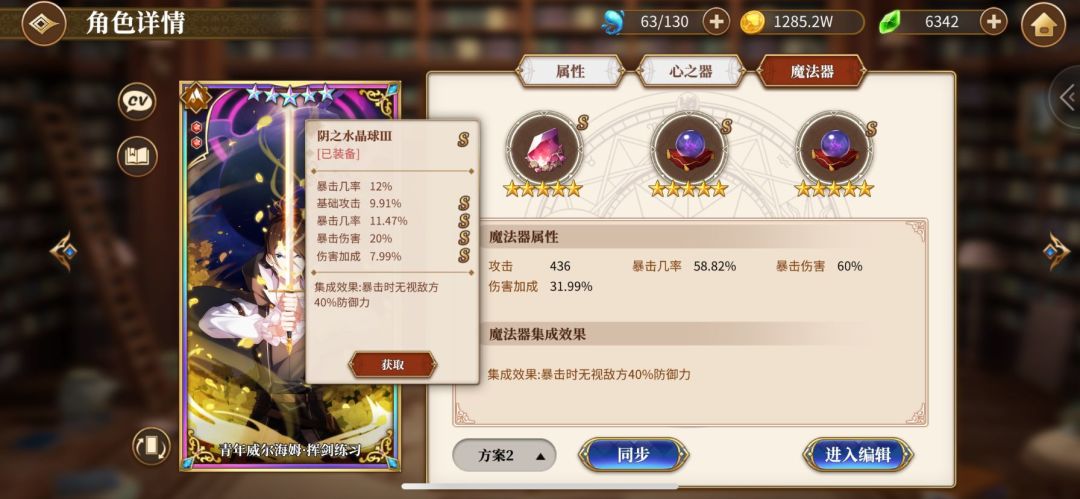The height and width of the screenshot is (499, 1080).
Task: Switch to the 属性 tab
Action: click(x=570, y=71)
